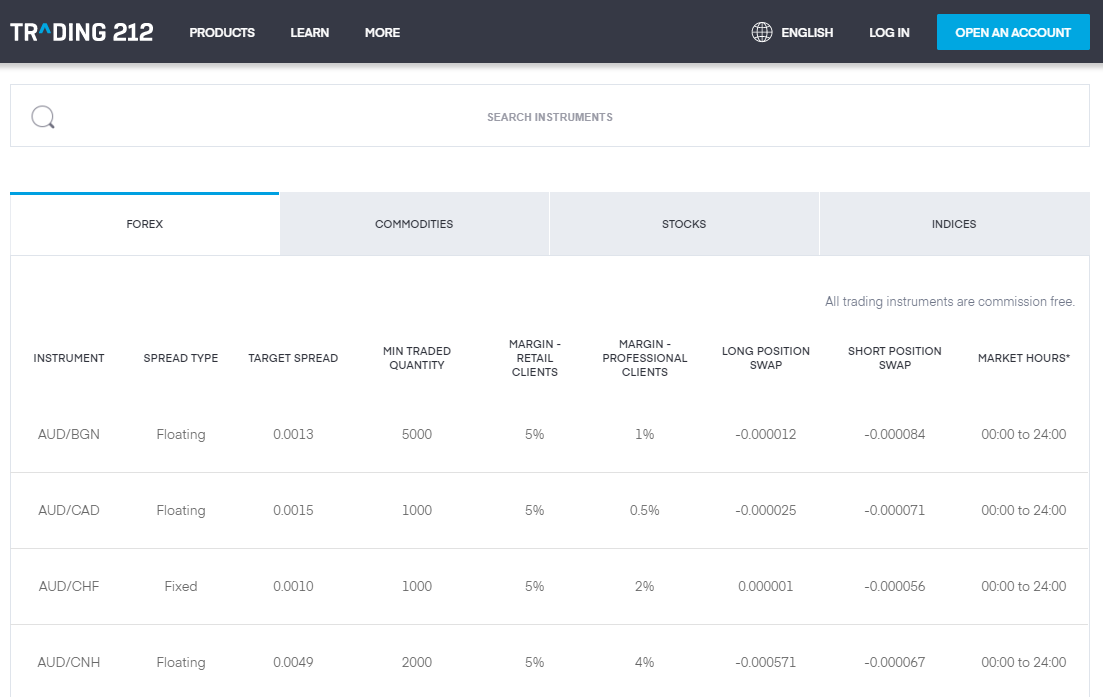Click the search magnifier icon

tap(43, 116)
